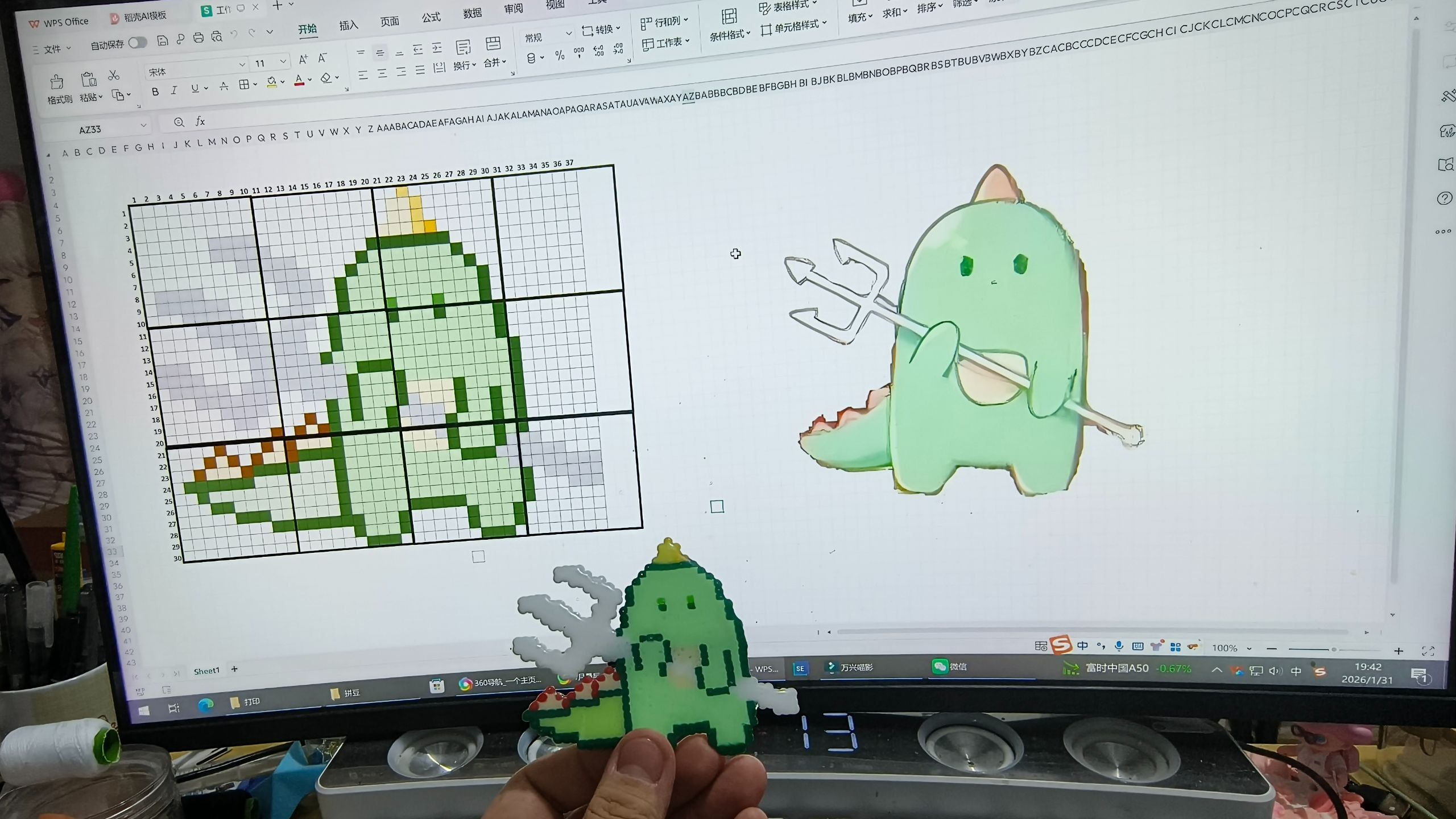Toggle center horizontal alignment
This screenshot has width=1456, height=819.
coord(382,73)
